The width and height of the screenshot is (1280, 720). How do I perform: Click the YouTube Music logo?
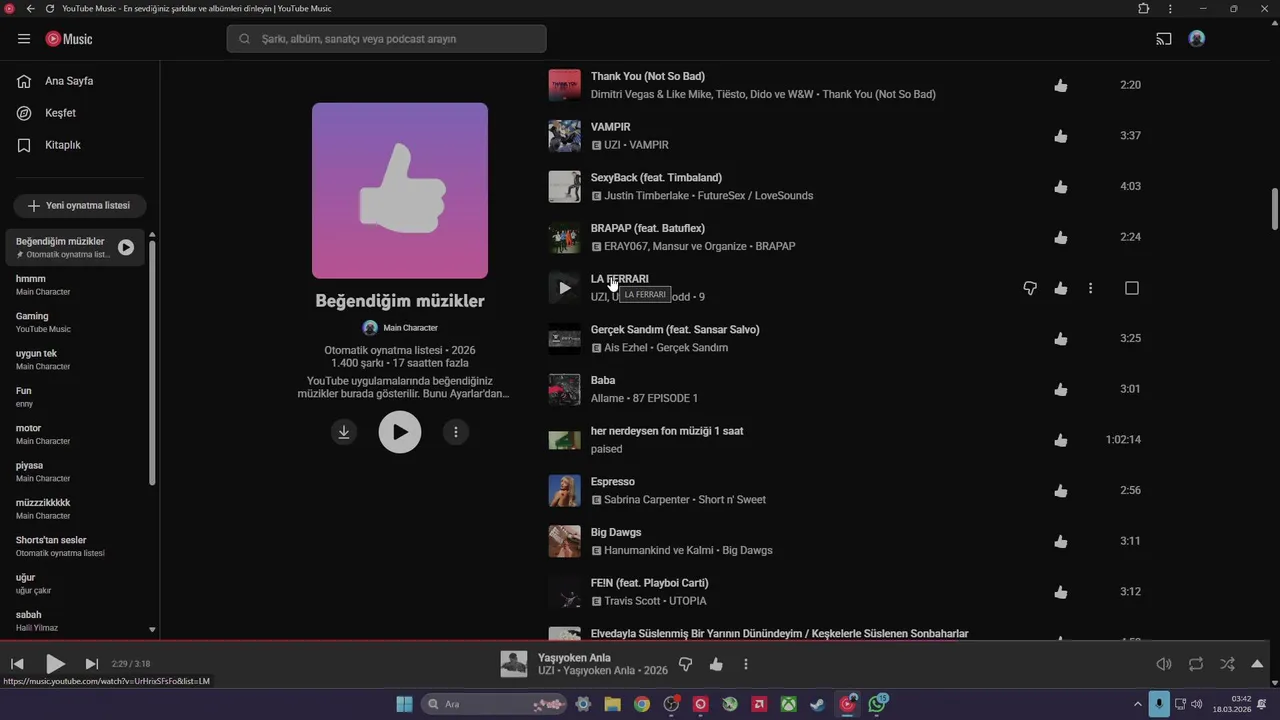click(x=69, y=39)
